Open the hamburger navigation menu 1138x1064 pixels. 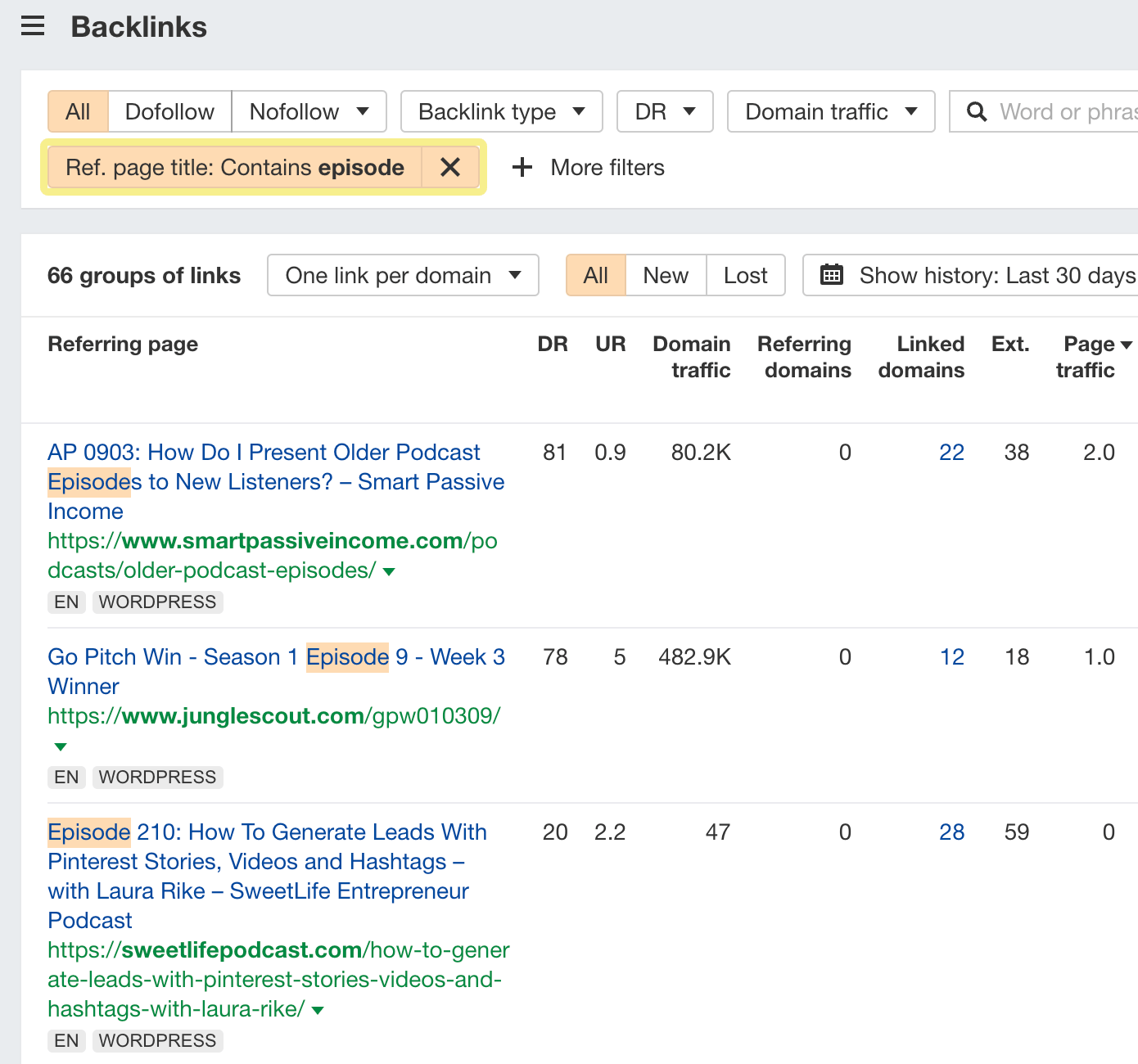pyautogui.click(x=32, y=25)
